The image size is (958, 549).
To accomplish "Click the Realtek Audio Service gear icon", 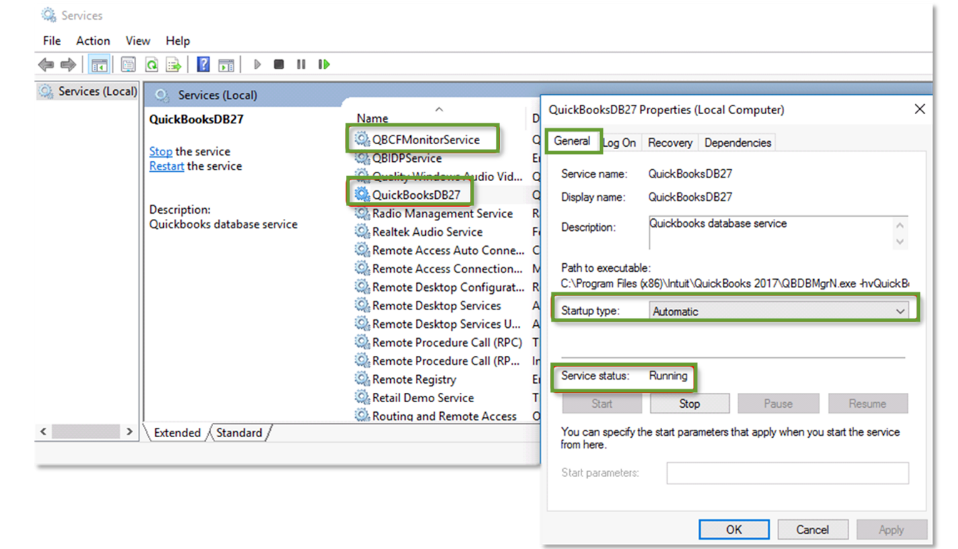I will [362, 231].
